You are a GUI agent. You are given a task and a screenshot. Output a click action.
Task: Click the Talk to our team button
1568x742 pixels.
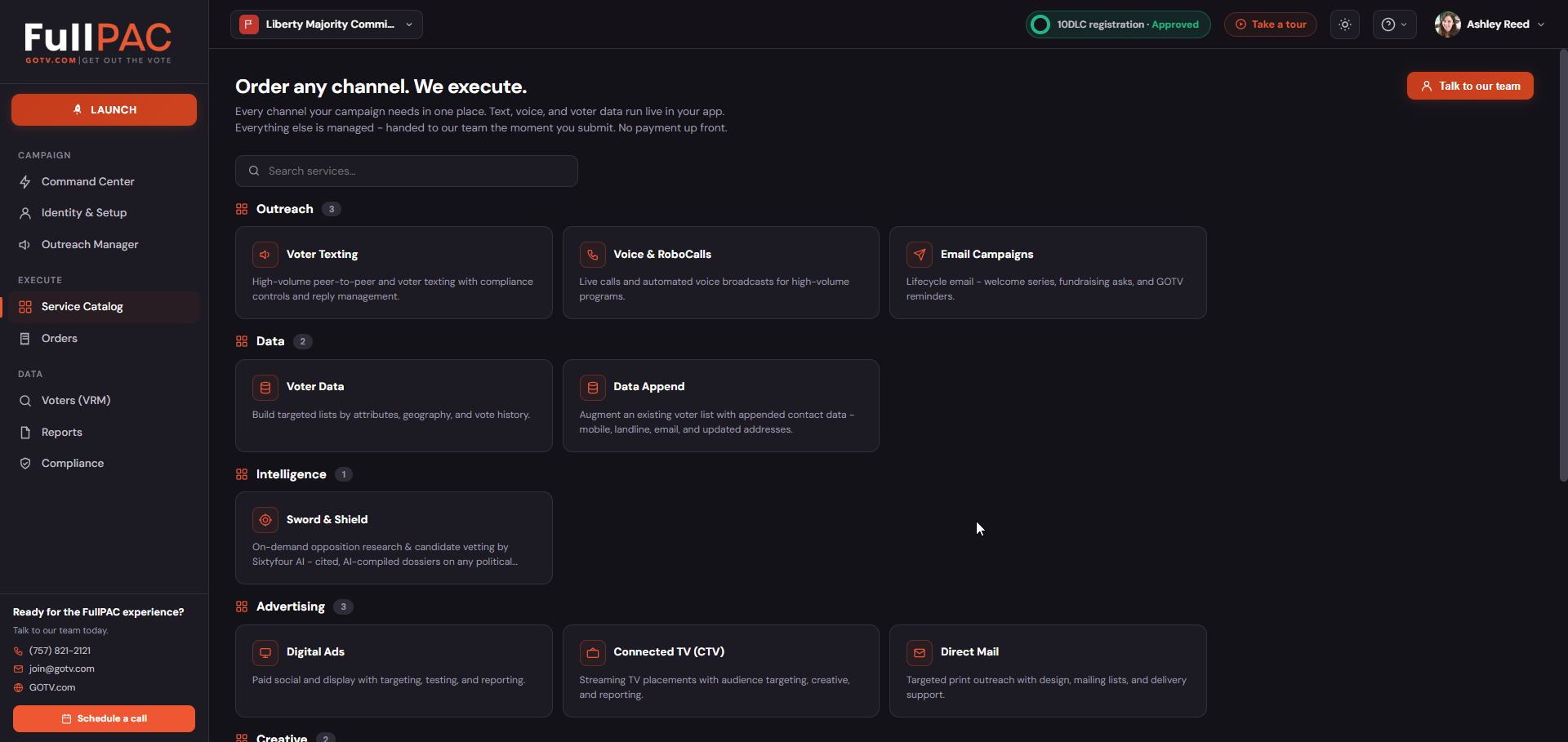(1470, 86)
